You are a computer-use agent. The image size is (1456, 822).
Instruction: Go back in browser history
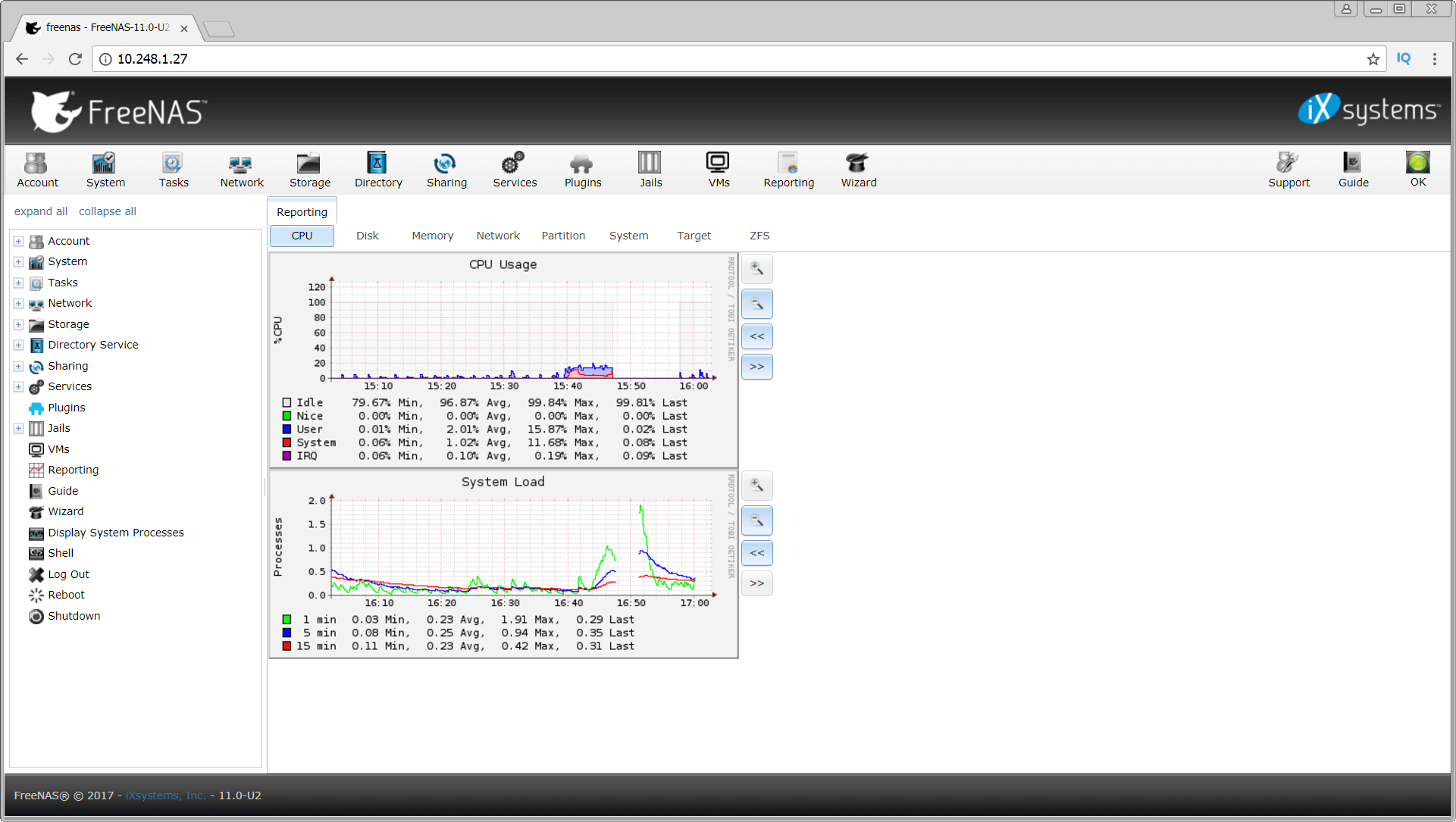(x=22, y=59)
